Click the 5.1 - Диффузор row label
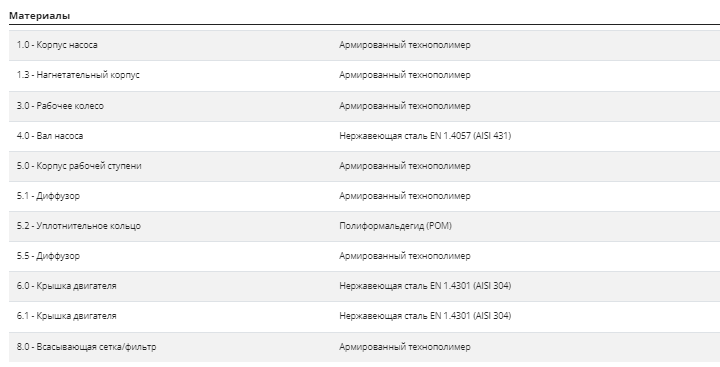This screenshot has width=720, height=367. coord(48,196)
